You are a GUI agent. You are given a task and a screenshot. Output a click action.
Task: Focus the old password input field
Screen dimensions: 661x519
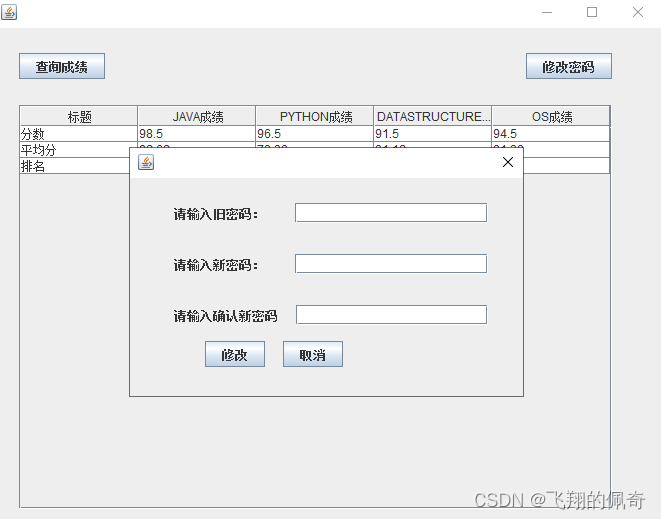391,212
